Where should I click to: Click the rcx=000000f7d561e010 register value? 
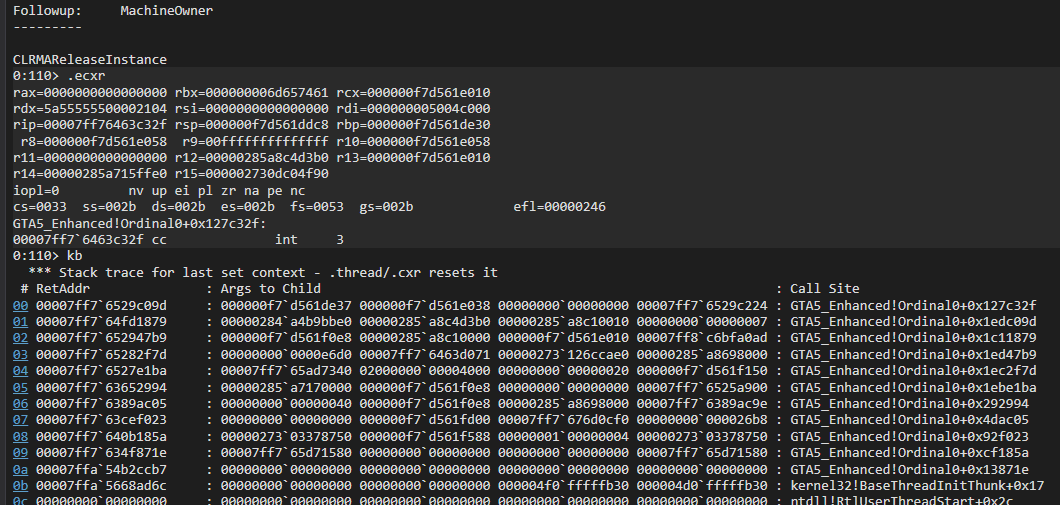point(413,93)
